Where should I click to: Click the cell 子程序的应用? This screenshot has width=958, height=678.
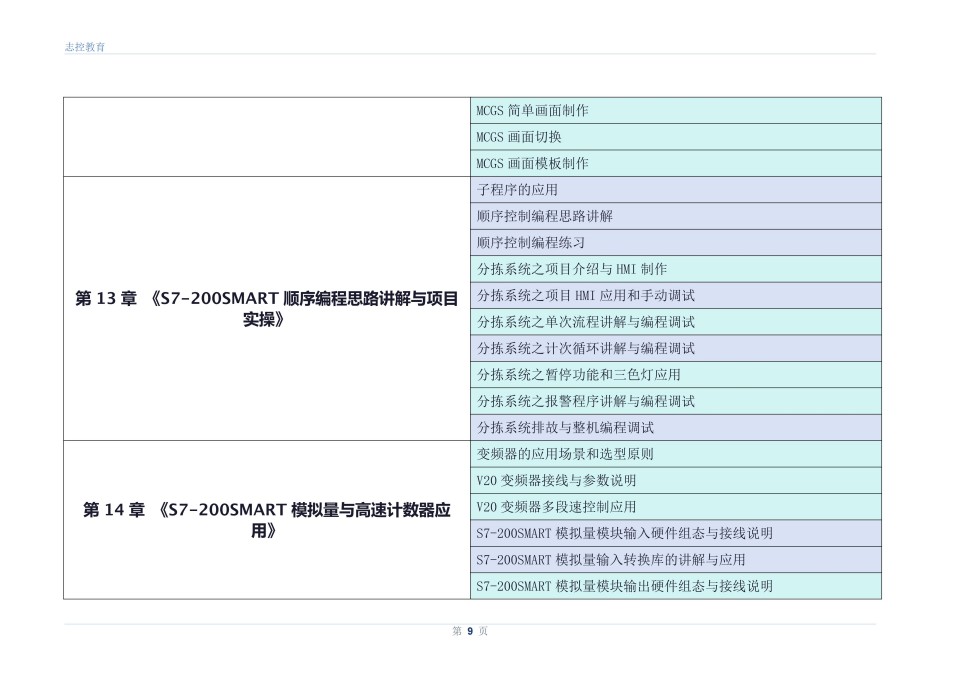[676, 190]
